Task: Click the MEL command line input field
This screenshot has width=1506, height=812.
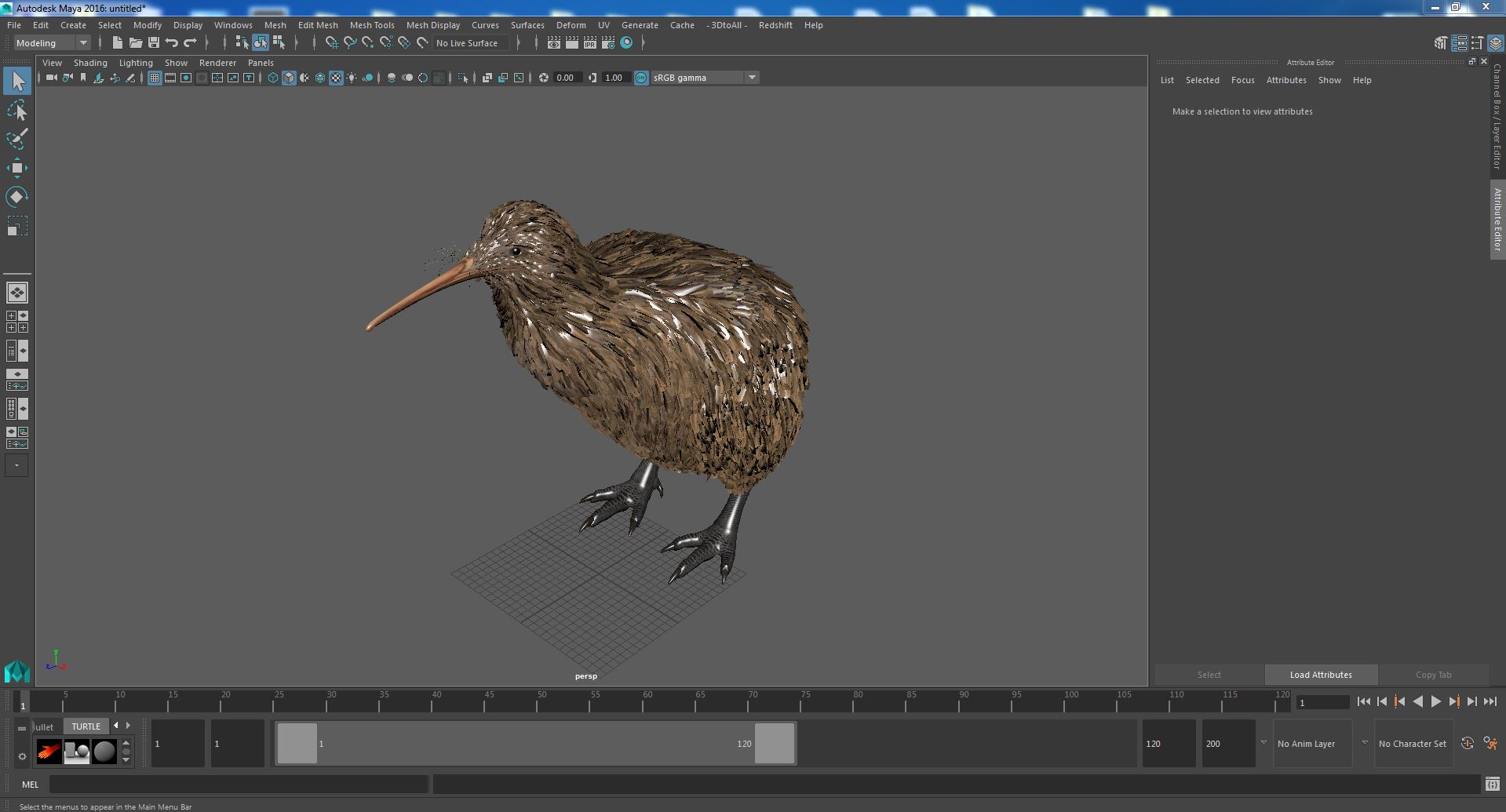Action: (239, 784)
